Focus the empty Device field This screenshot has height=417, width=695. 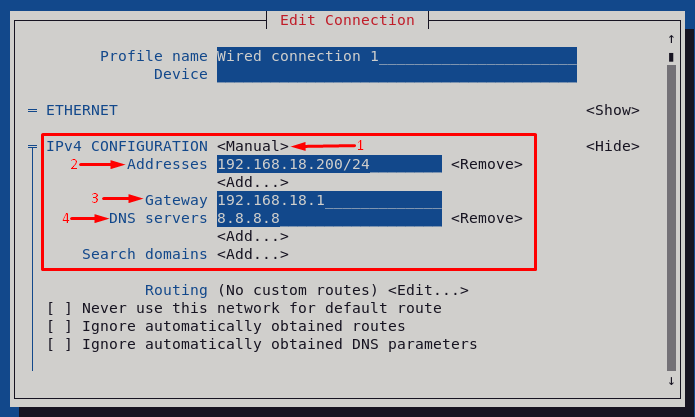point(397,74)
